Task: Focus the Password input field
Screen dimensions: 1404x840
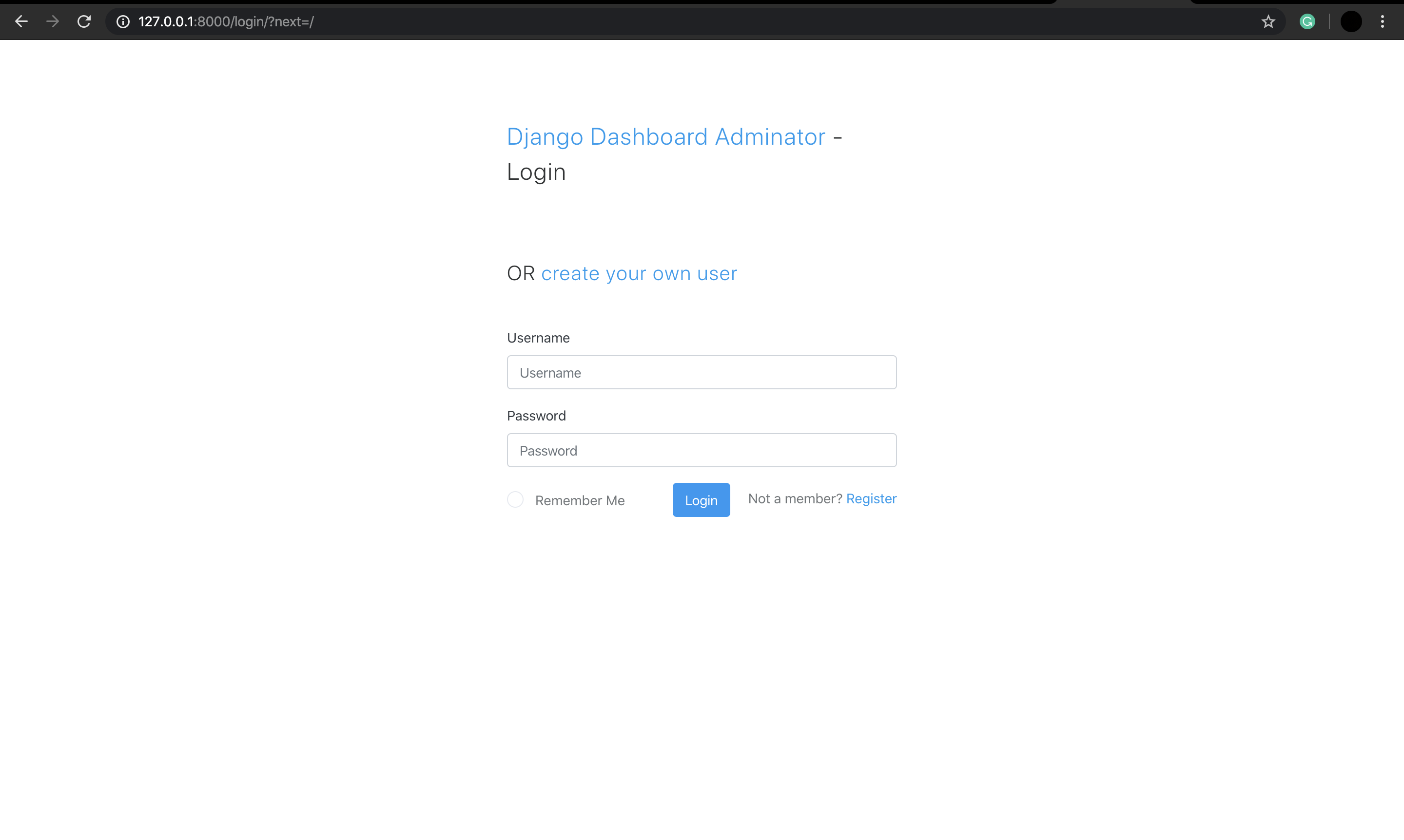Action: click(701, 451)
